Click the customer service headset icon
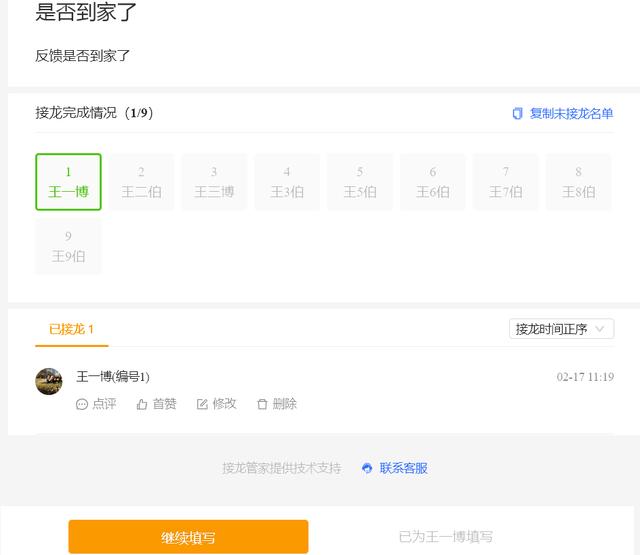Screen dimensions: 640x555 367,468
